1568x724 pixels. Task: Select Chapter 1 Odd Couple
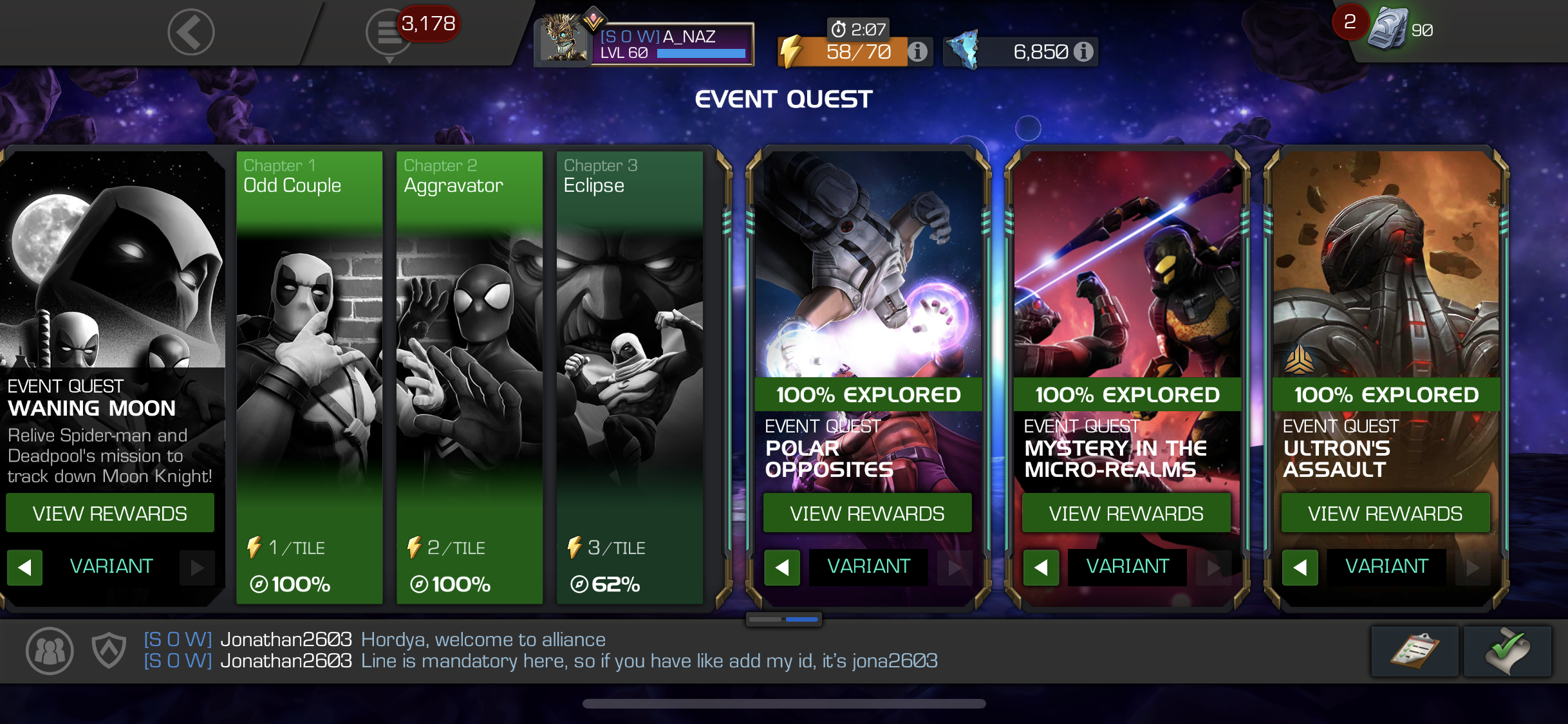click(310, 377)
